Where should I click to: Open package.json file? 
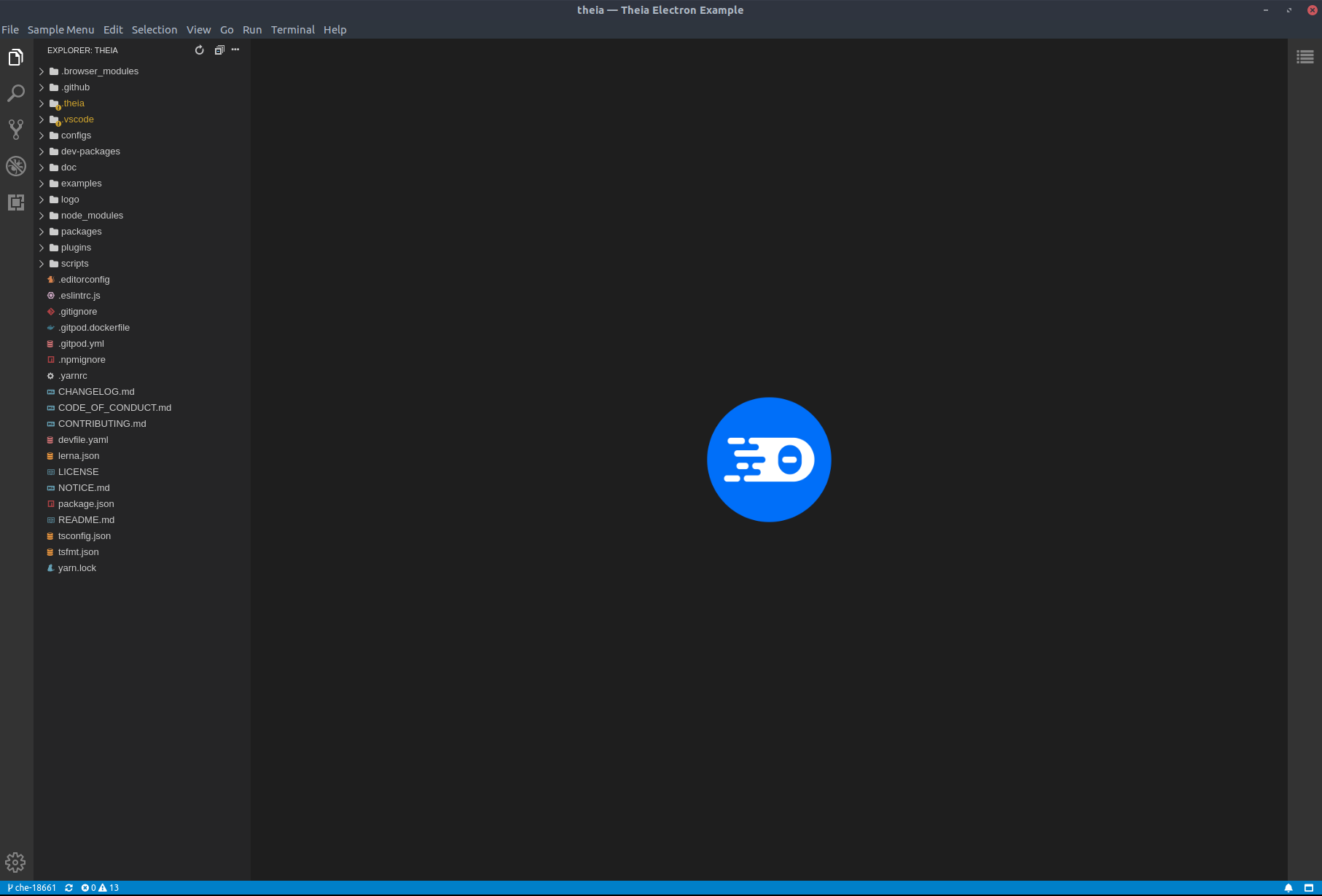[142, 504]
